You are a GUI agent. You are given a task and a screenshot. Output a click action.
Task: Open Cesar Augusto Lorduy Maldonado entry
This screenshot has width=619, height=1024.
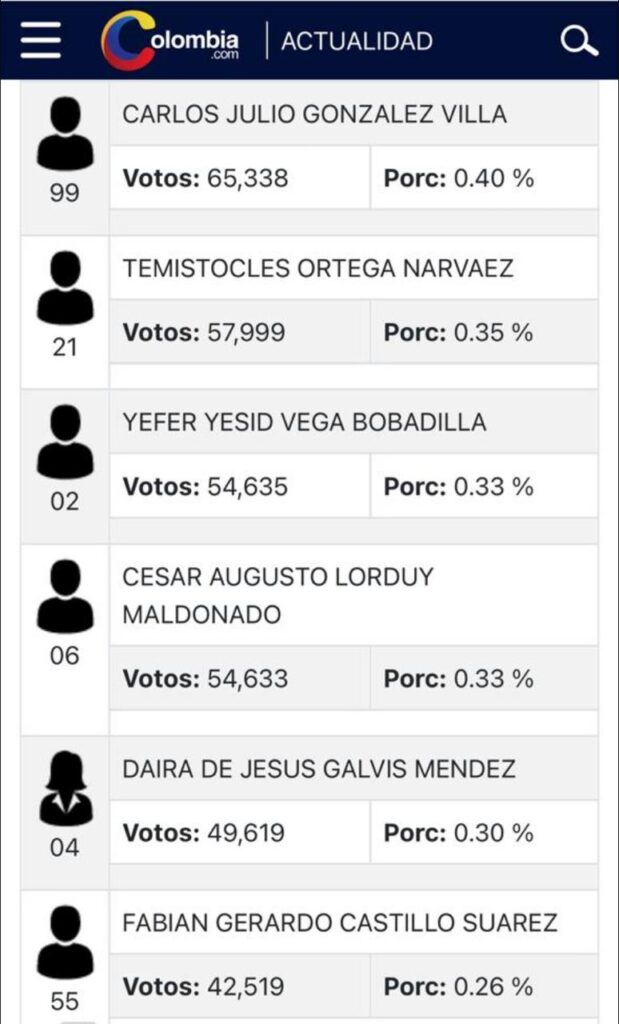click(278, 596)
